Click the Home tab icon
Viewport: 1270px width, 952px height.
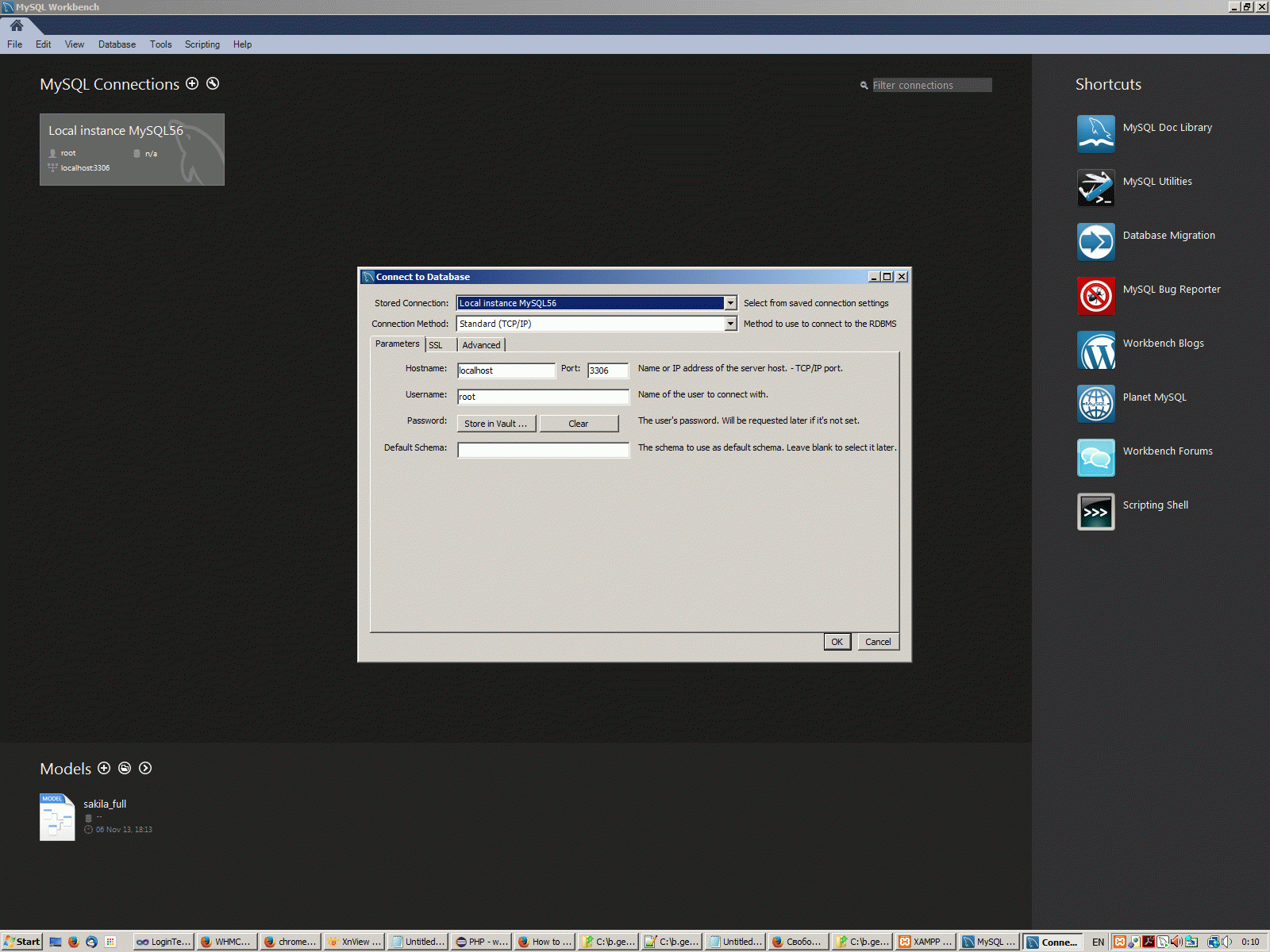tap(17, 25)
